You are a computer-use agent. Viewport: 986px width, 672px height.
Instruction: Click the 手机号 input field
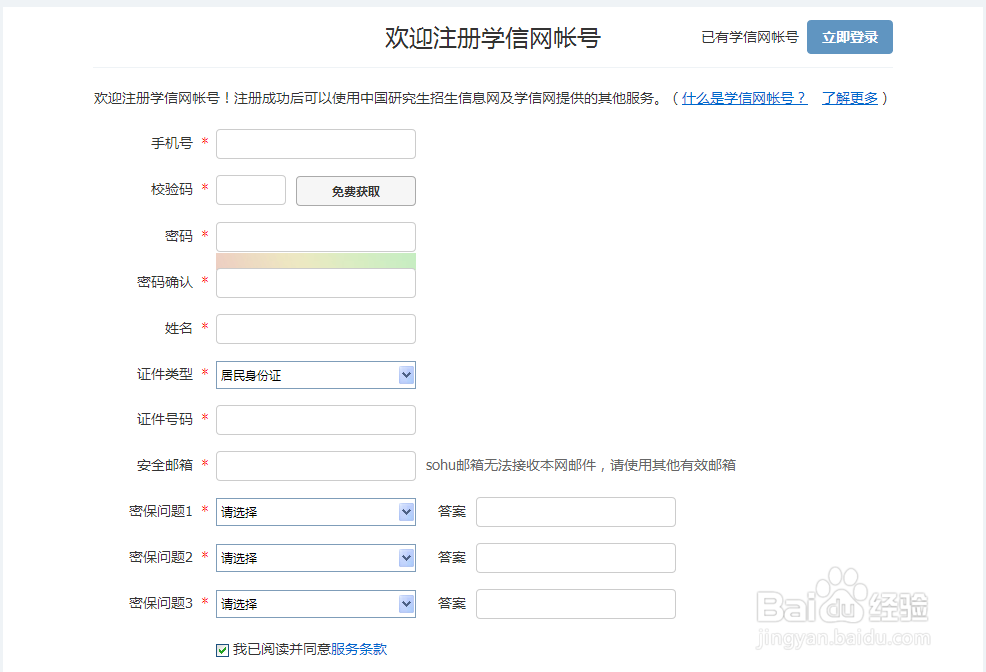315,144
